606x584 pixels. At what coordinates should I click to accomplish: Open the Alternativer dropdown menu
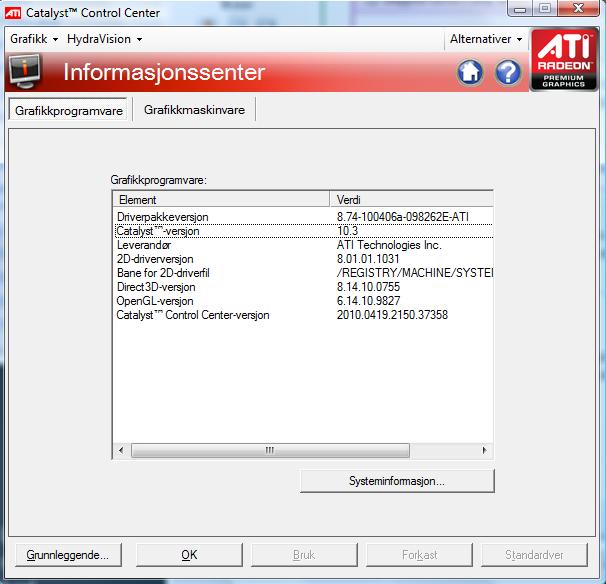coord(486,39)
